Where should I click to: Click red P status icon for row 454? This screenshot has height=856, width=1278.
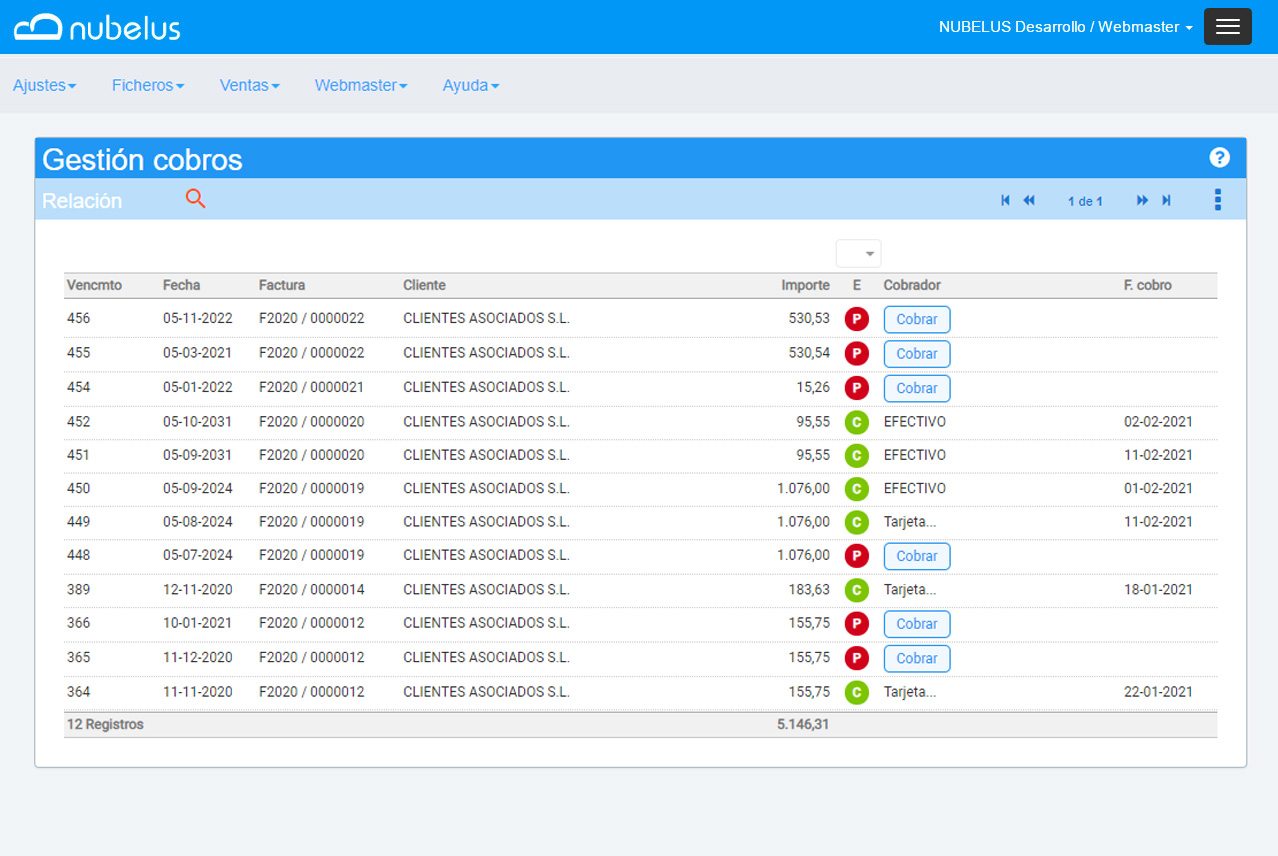click(x=856, y=388)
